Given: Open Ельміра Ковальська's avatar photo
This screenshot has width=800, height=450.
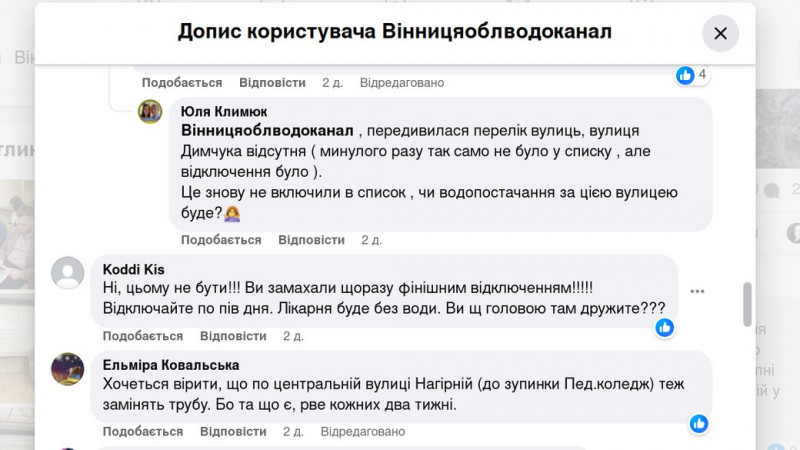Looking at the screenshot, I should (x=67, y=368).
